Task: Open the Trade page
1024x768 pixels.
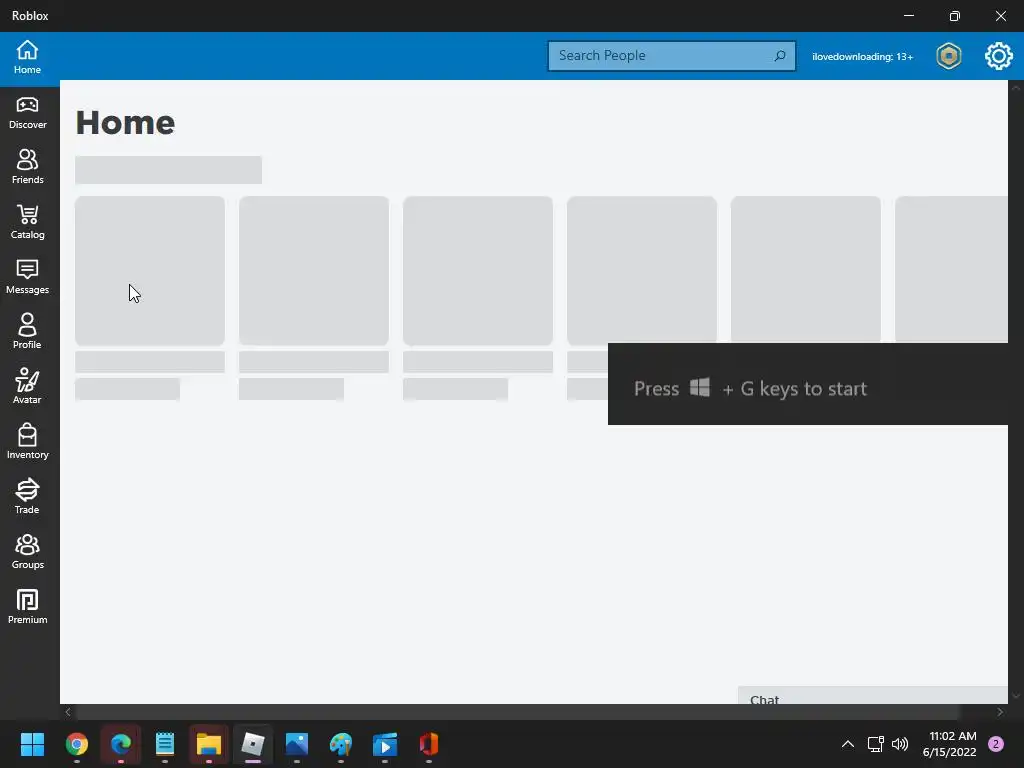Action: (27, 496)
